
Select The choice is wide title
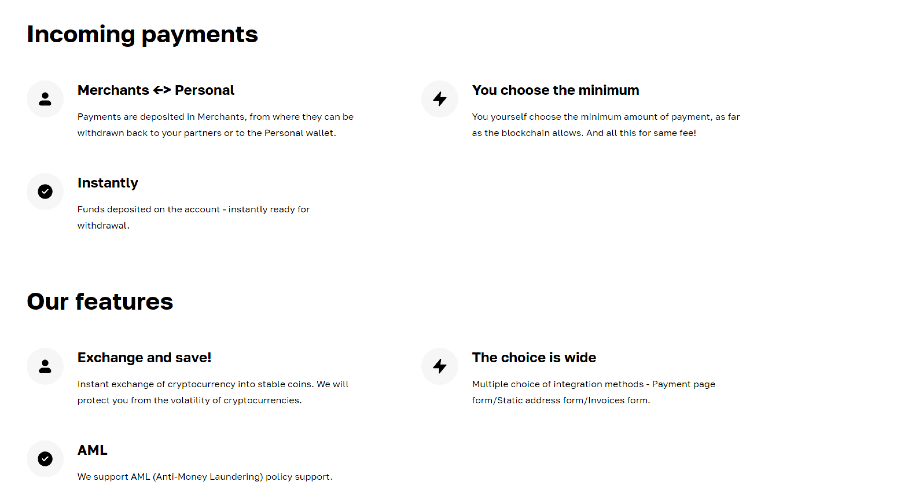(534, 357)
